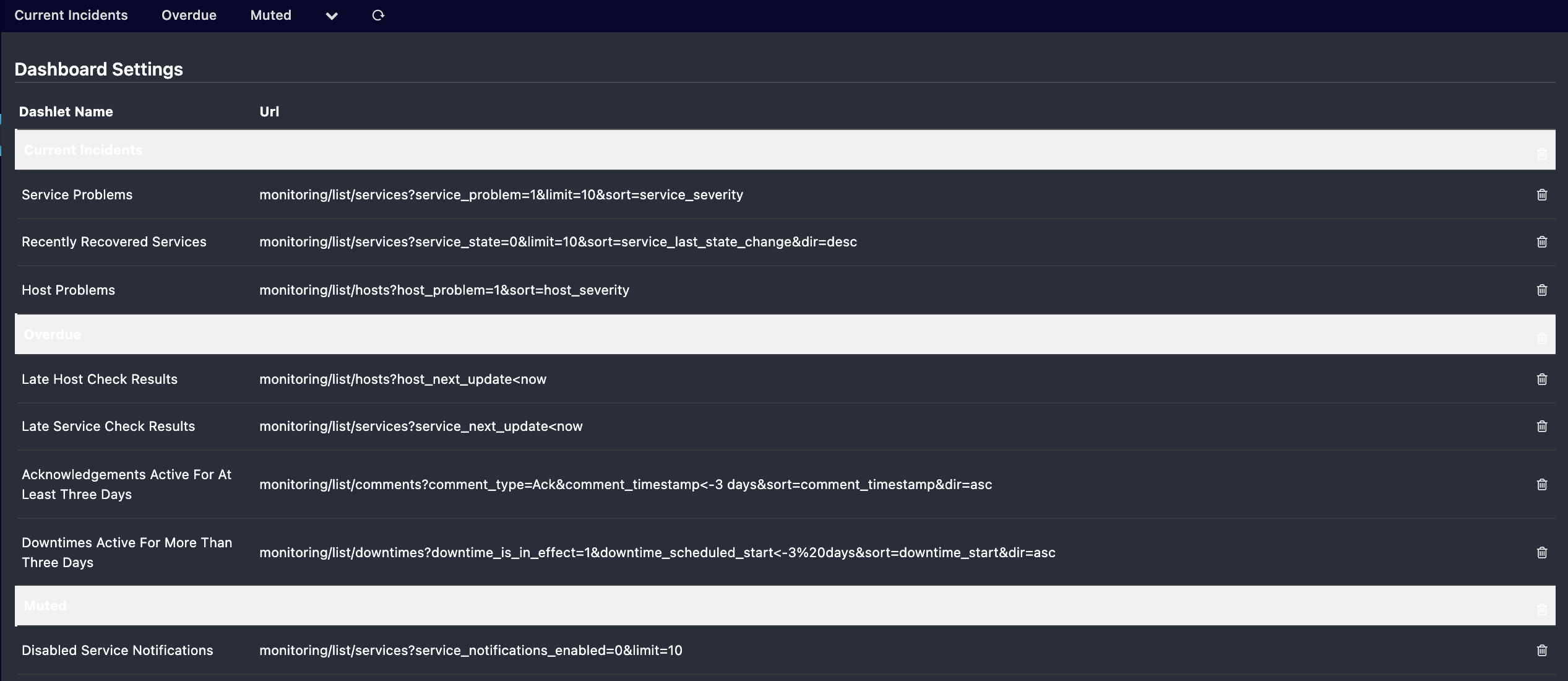1568x681 pixels.
Task: Delete the Service Problems dashlet
Action: [x=1542, y=194]
